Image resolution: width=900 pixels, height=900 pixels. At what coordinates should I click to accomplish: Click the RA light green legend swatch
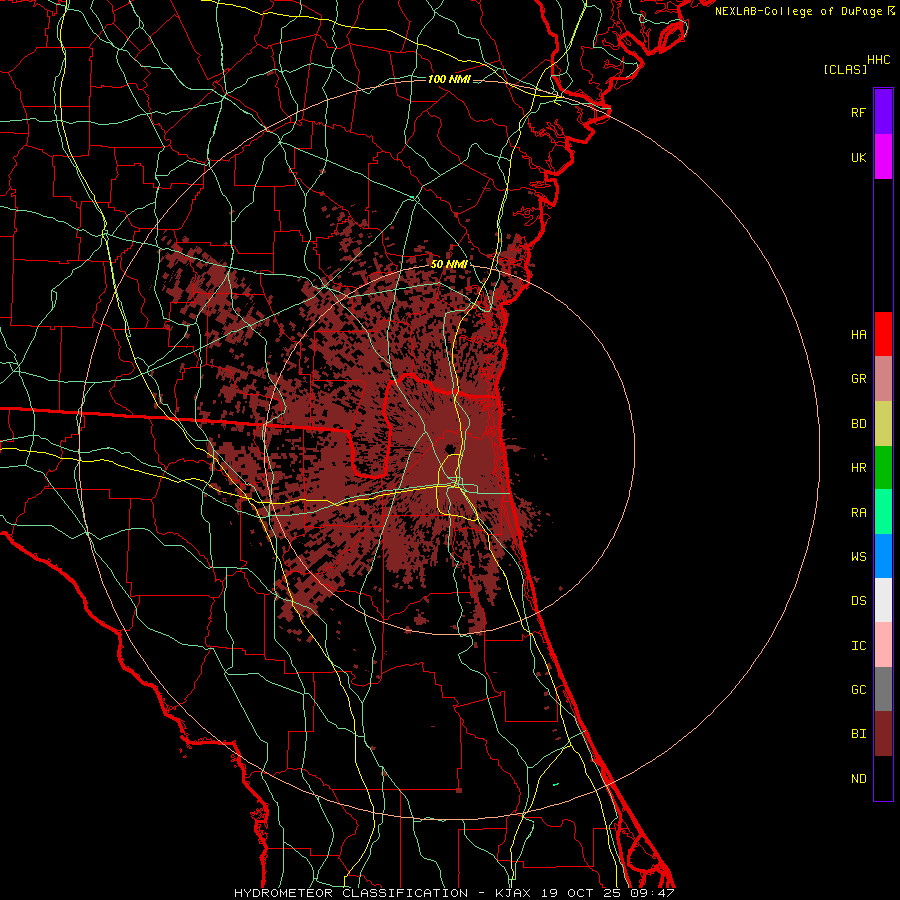click(x=883, y=512)
